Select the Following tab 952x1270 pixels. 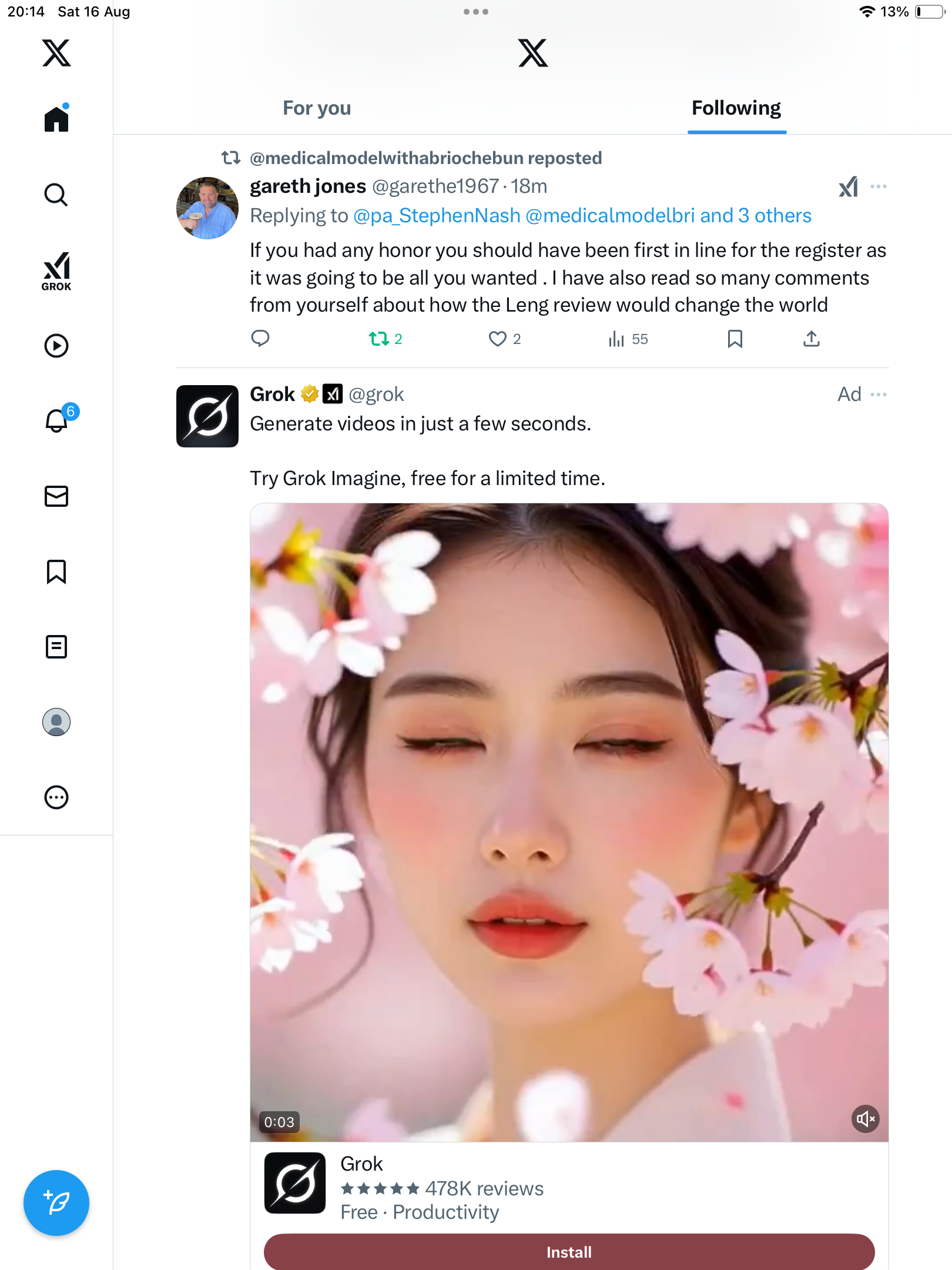pos(736,108)
